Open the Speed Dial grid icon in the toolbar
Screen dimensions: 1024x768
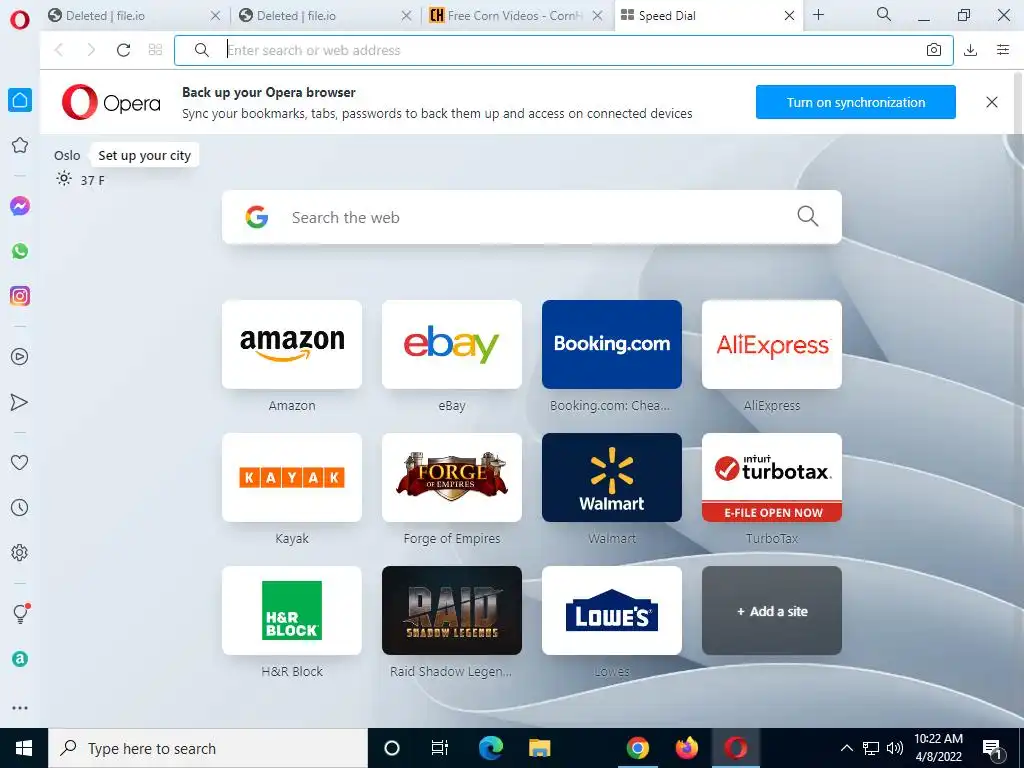click(x=155, y=50)
